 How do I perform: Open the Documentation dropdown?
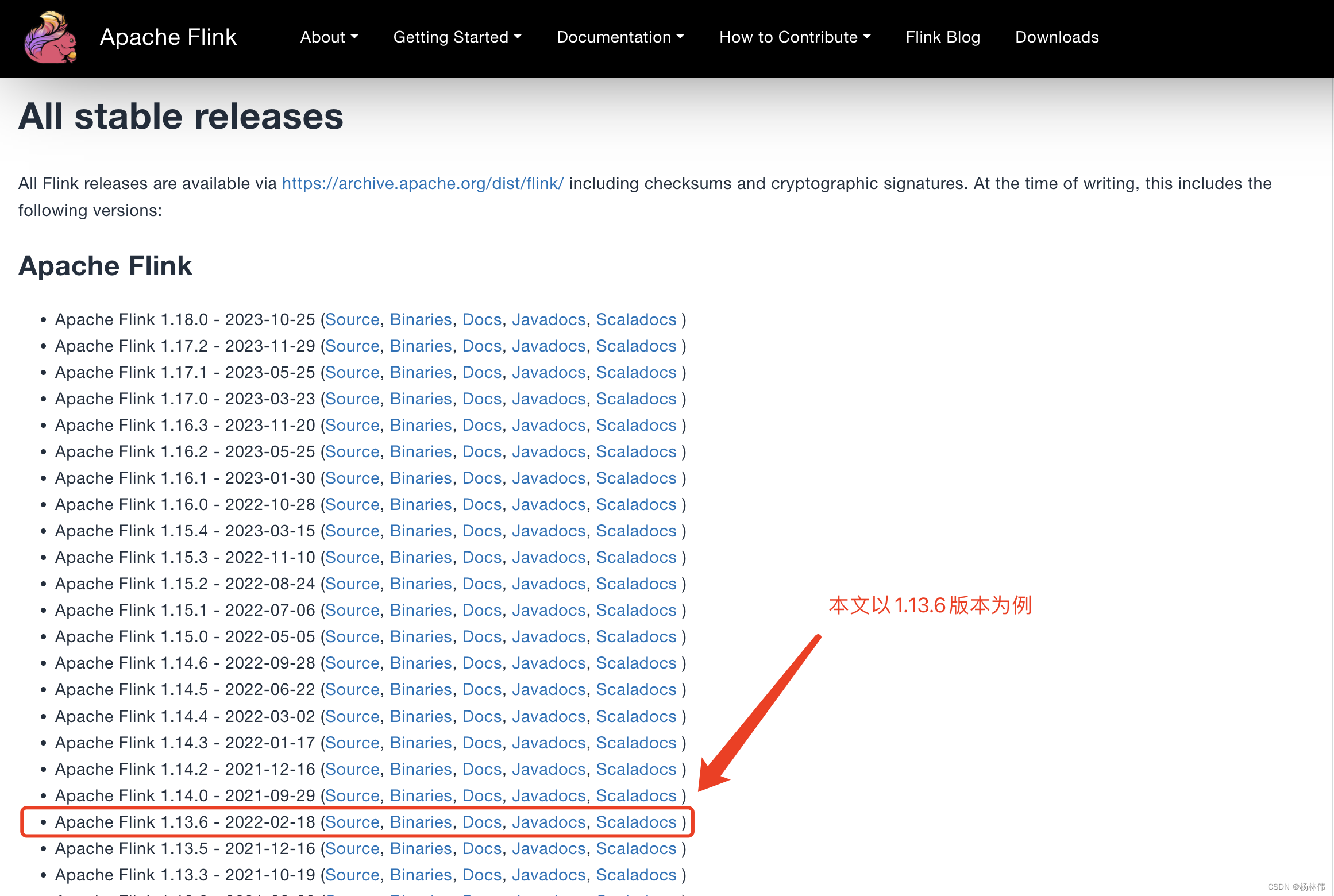[620, 37]
